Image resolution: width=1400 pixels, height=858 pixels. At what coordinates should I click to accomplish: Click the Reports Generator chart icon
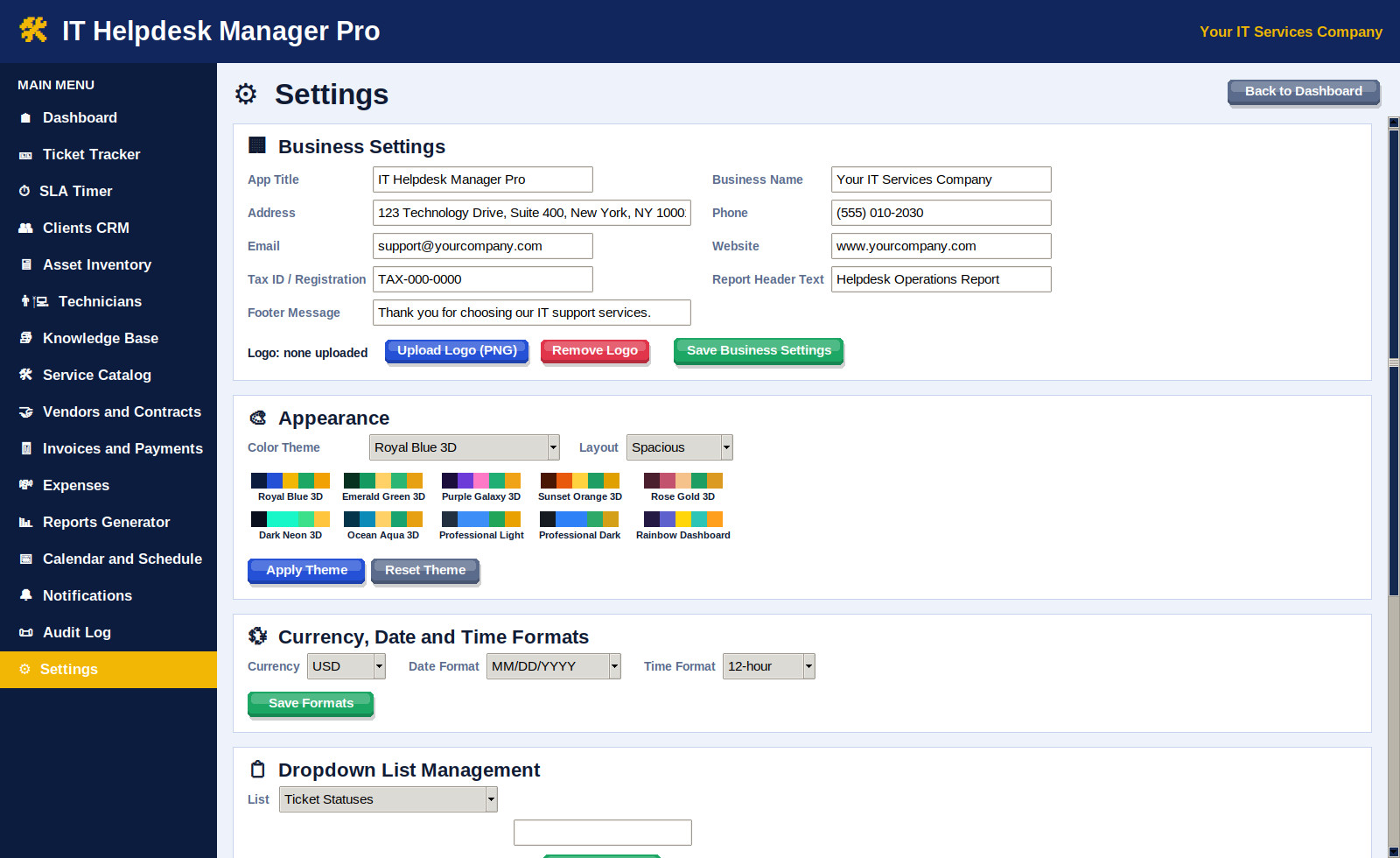[25, 522]
